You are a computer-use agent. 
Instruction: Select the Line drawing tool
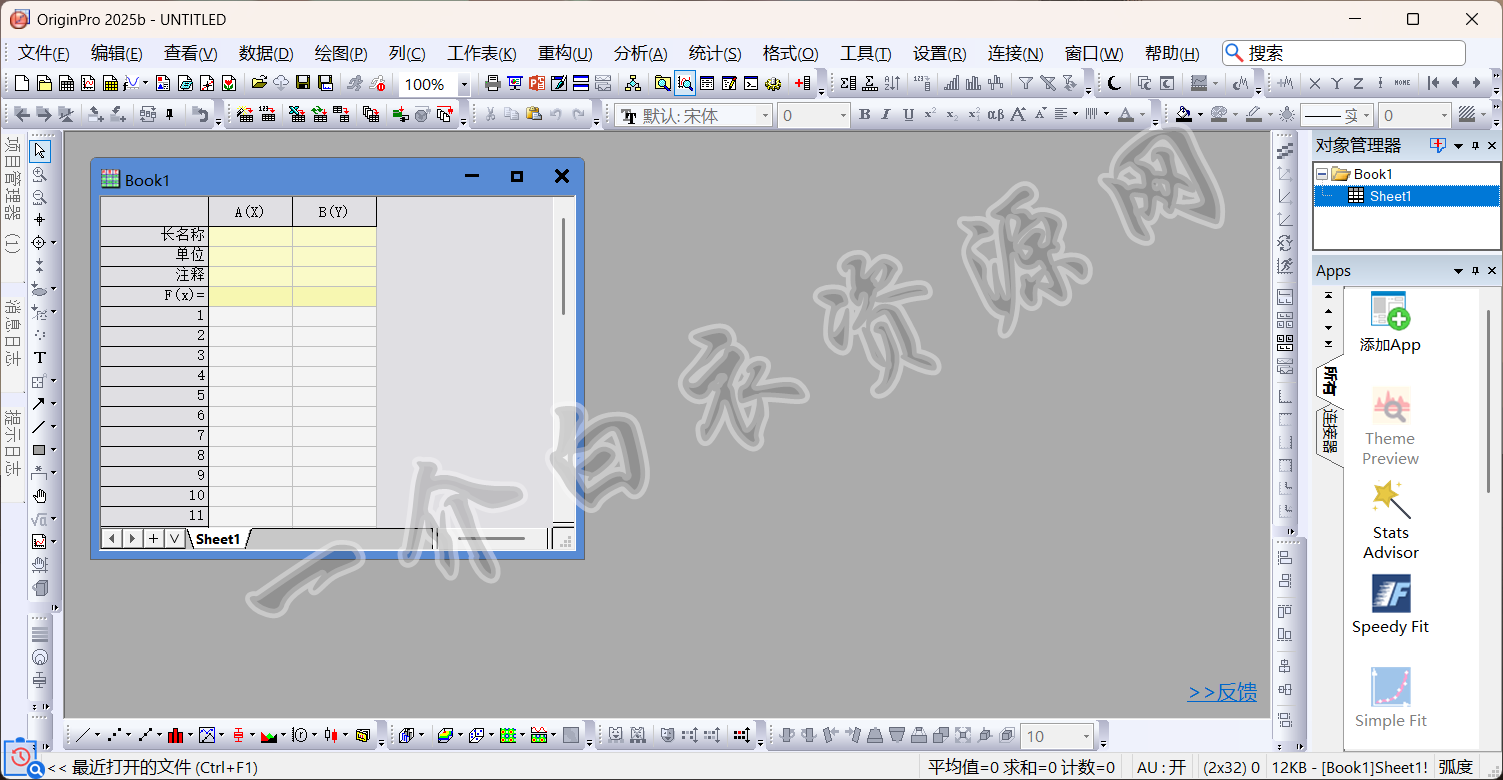point(39,427)
